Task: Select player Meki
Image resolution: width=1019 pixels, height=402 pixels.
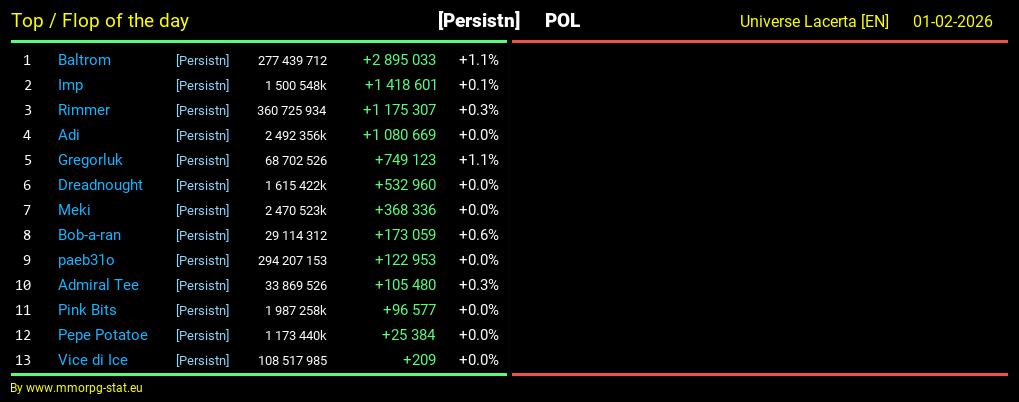Action: tap(74, 210)
